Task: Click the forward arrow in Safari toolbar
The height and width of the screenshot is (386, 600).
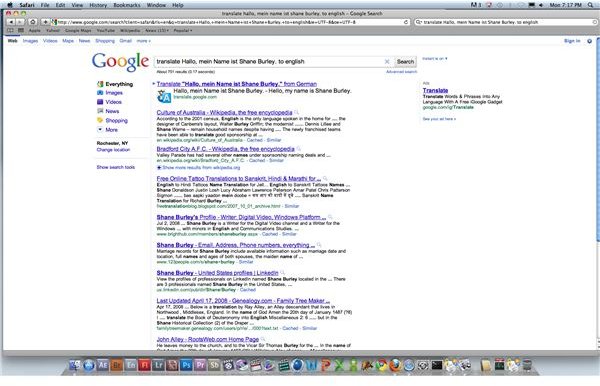Action: click(x=20, y=22)
